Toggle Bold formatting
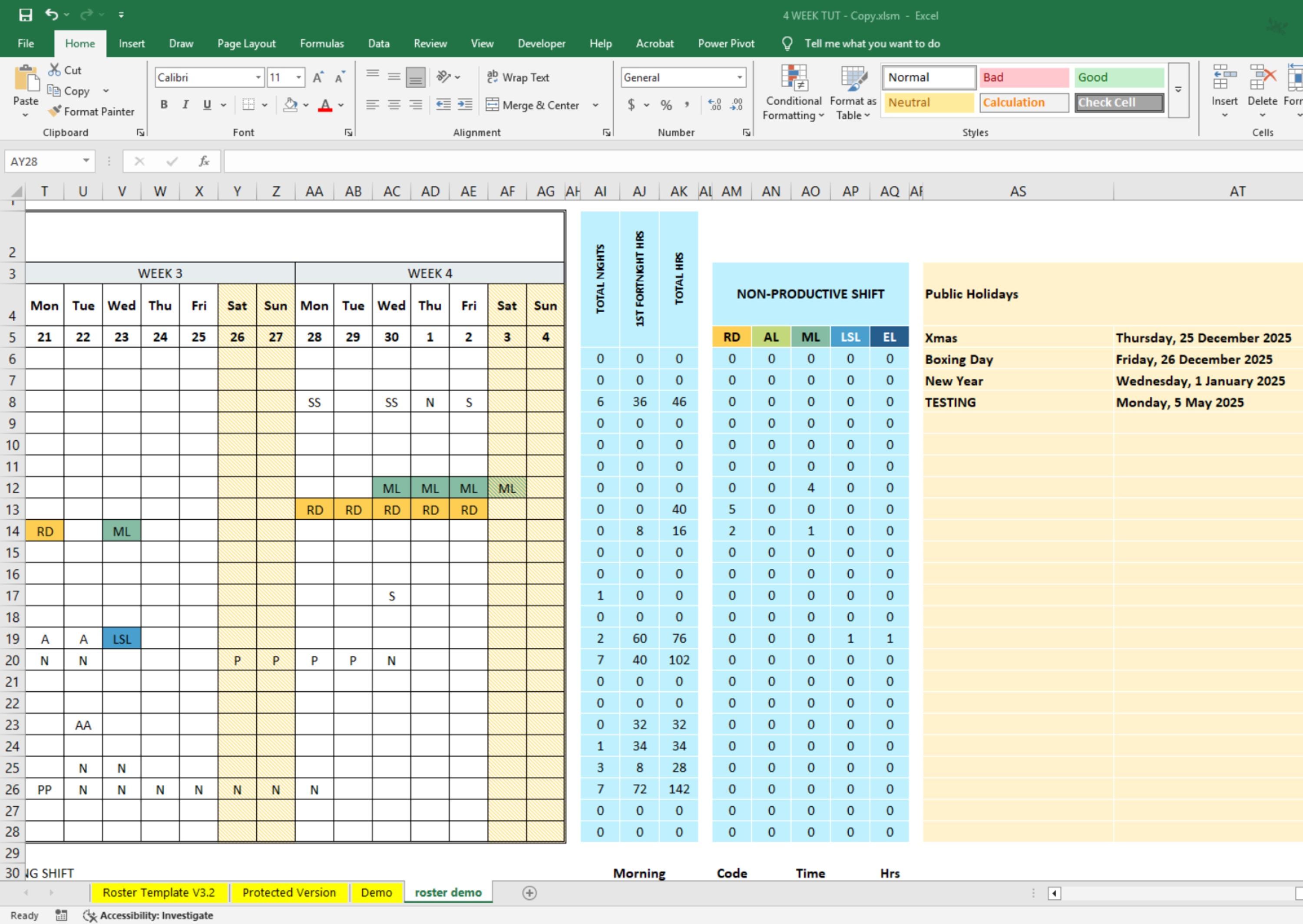This screenshot has height=924, width=1303. (x=163, y=105)
